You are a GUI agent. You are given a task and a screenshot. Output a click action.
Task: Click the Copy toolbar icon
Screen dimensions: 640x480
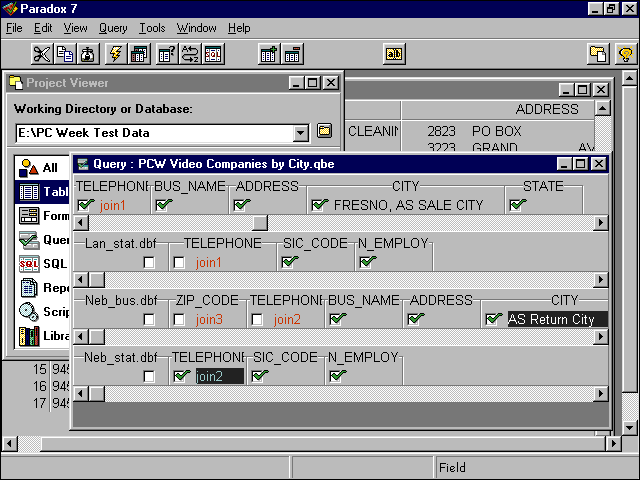(65, 54)
